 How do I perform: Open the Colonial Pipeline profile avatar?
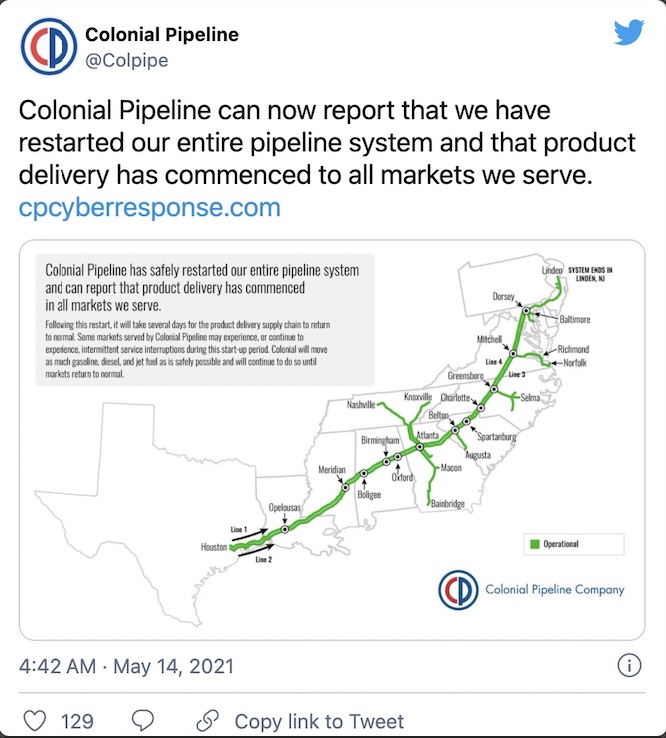49,47
